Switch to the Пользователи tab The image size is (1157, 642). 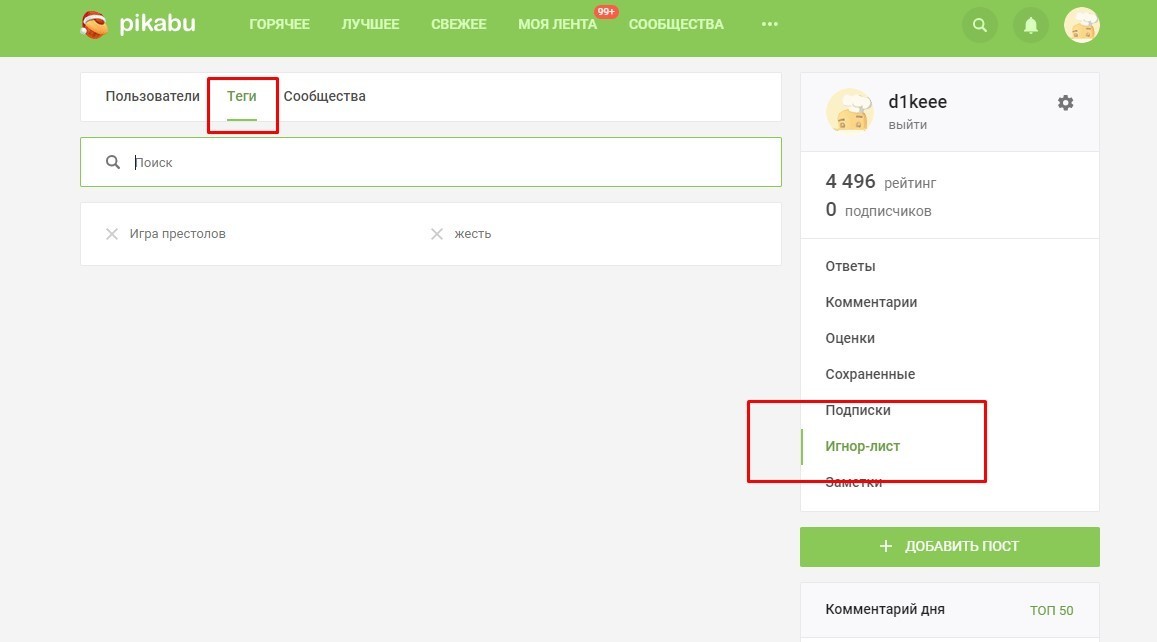coord(152,97)
